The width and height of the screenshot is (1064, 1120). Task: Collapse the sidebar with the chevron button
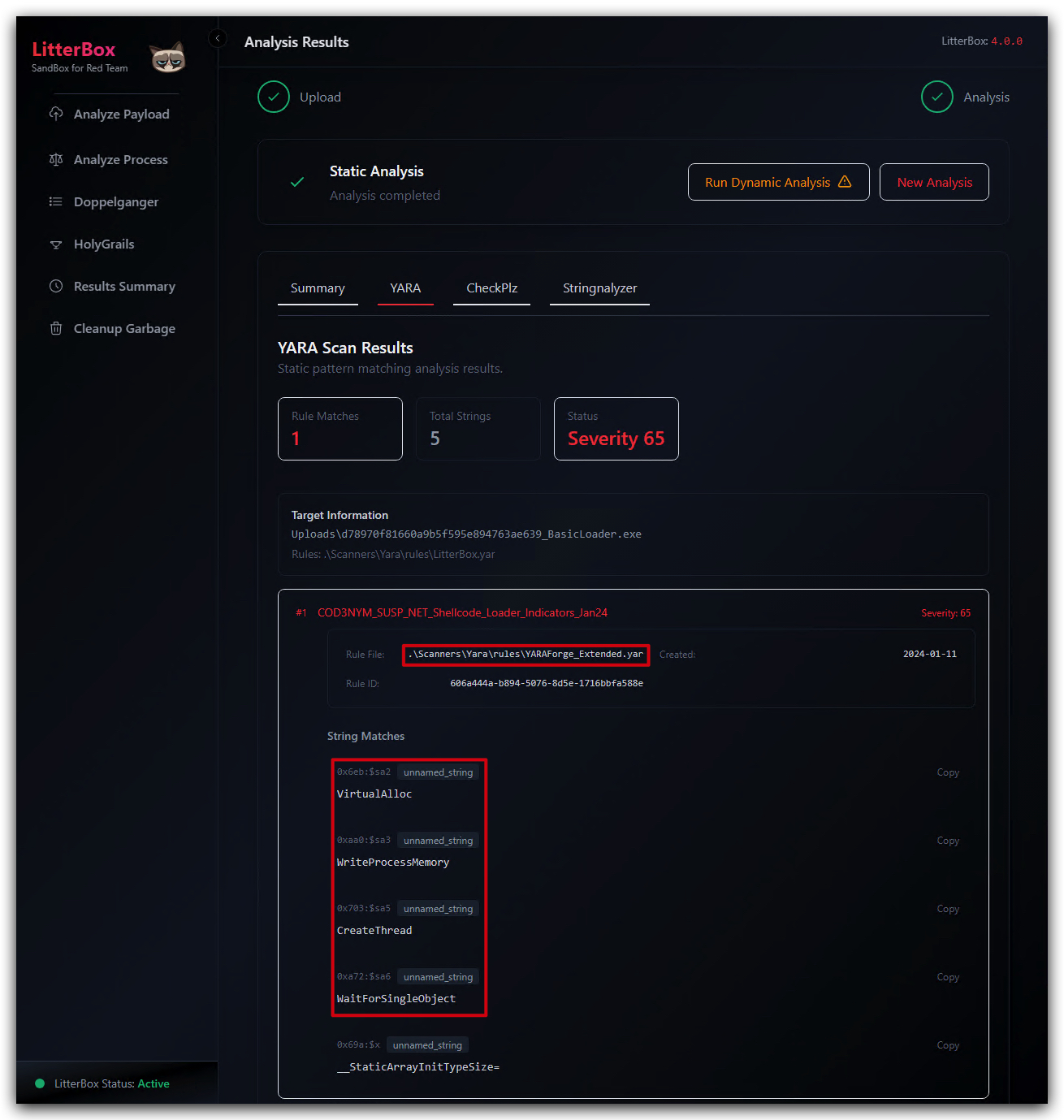point(217,38)
